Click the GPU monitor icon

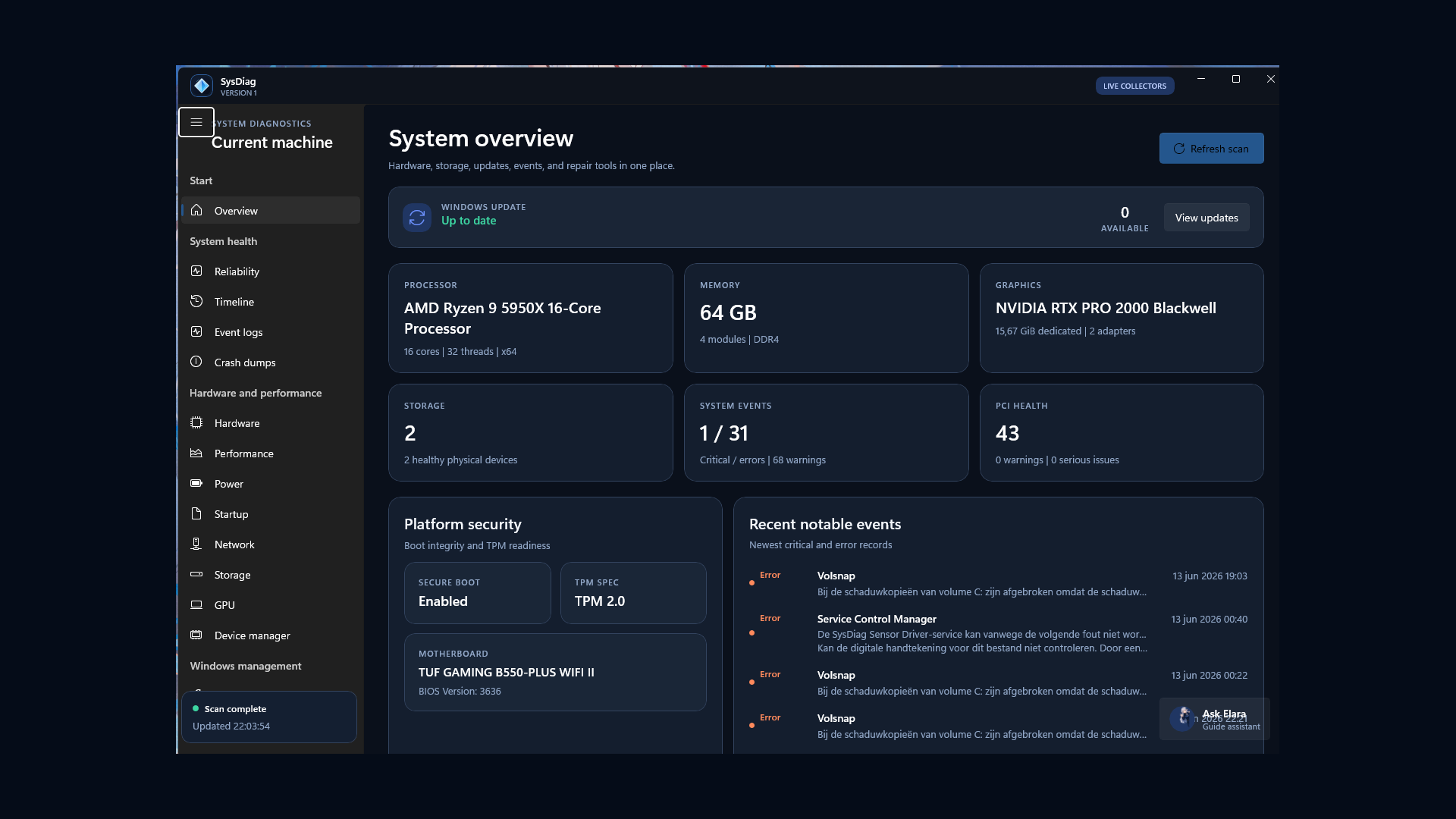pos(196,604)
